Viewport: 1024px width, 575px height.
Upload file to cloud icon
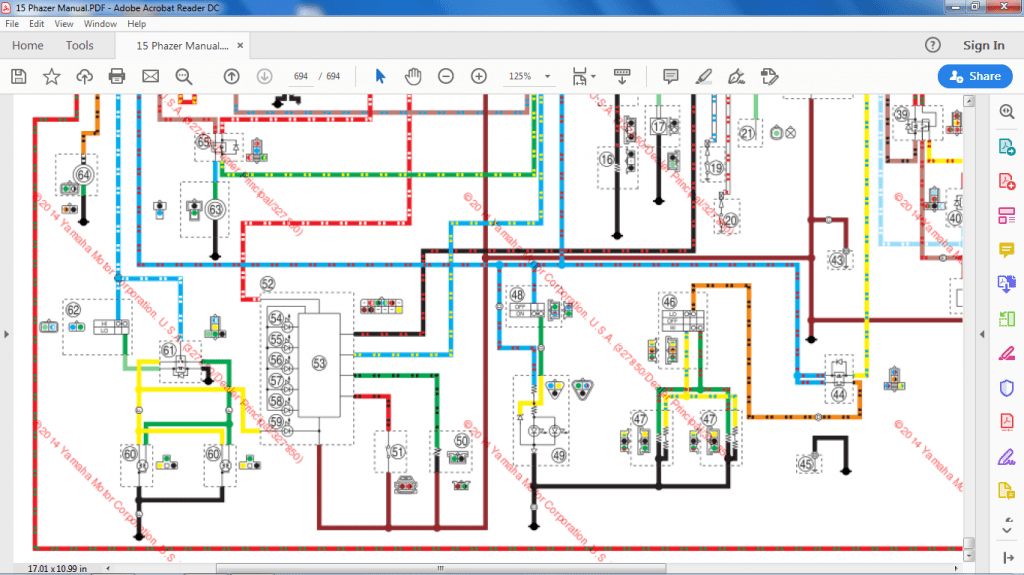pyautogui.click(x=84, y=76)
